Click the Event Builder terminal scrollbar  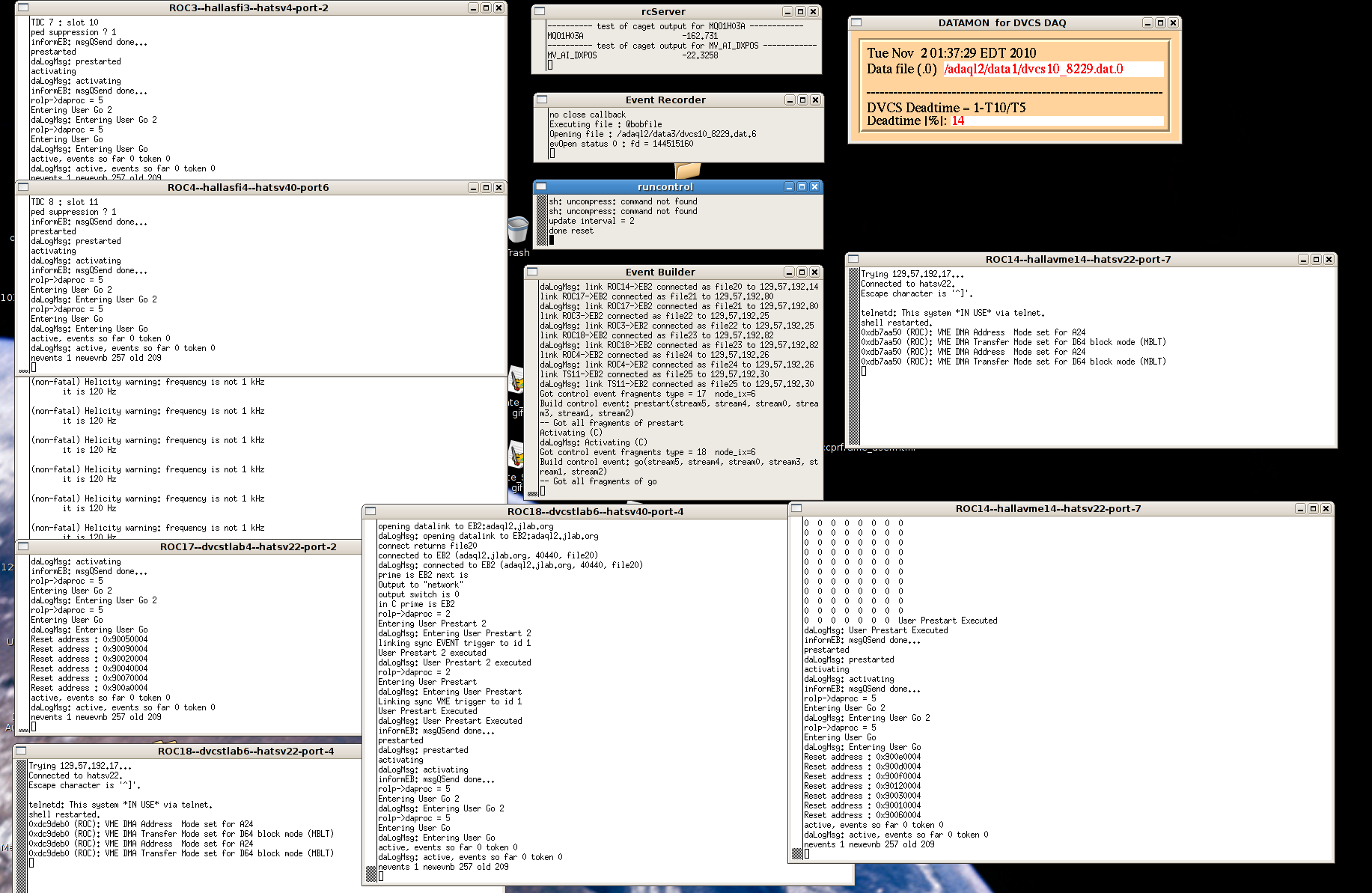coord(532,388)
